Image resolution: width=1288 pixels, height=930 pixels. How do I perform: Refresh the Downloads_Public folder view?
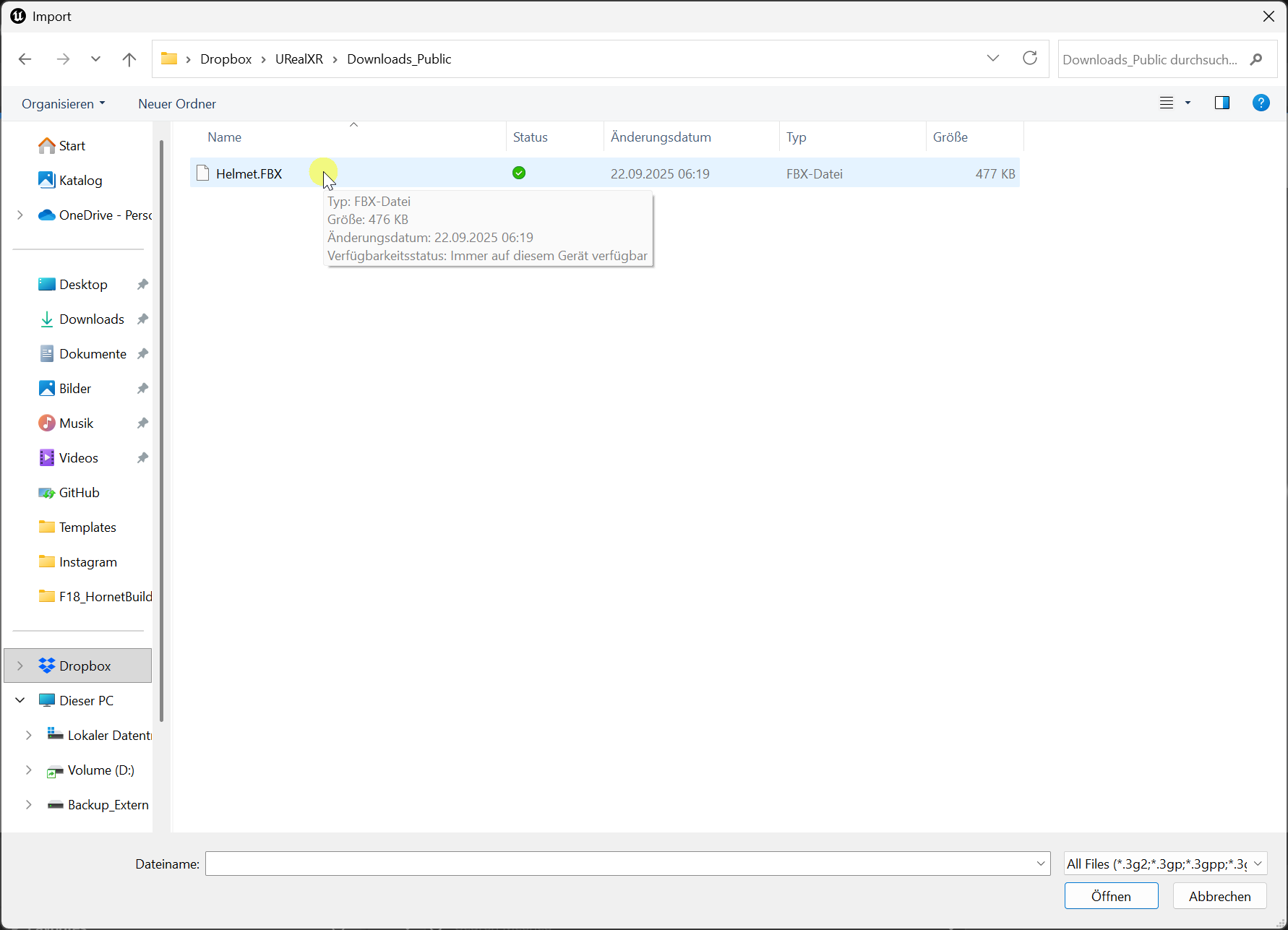click(x=1030, y=59)
